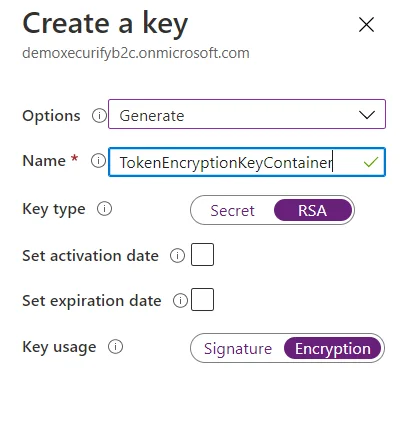Click info icon for Set expiration date

tap(180, 301)
